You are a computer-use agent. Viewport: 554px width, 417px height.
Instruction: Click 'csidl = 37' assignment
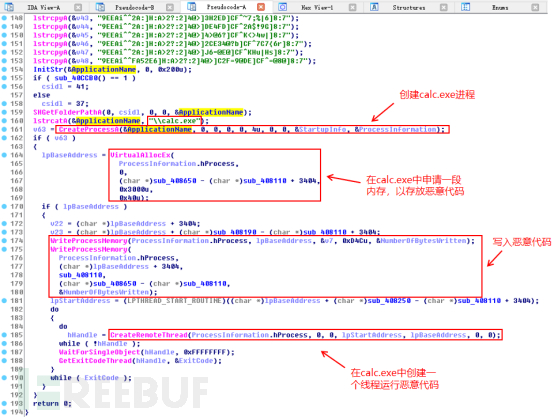click(x=65, y=104)
